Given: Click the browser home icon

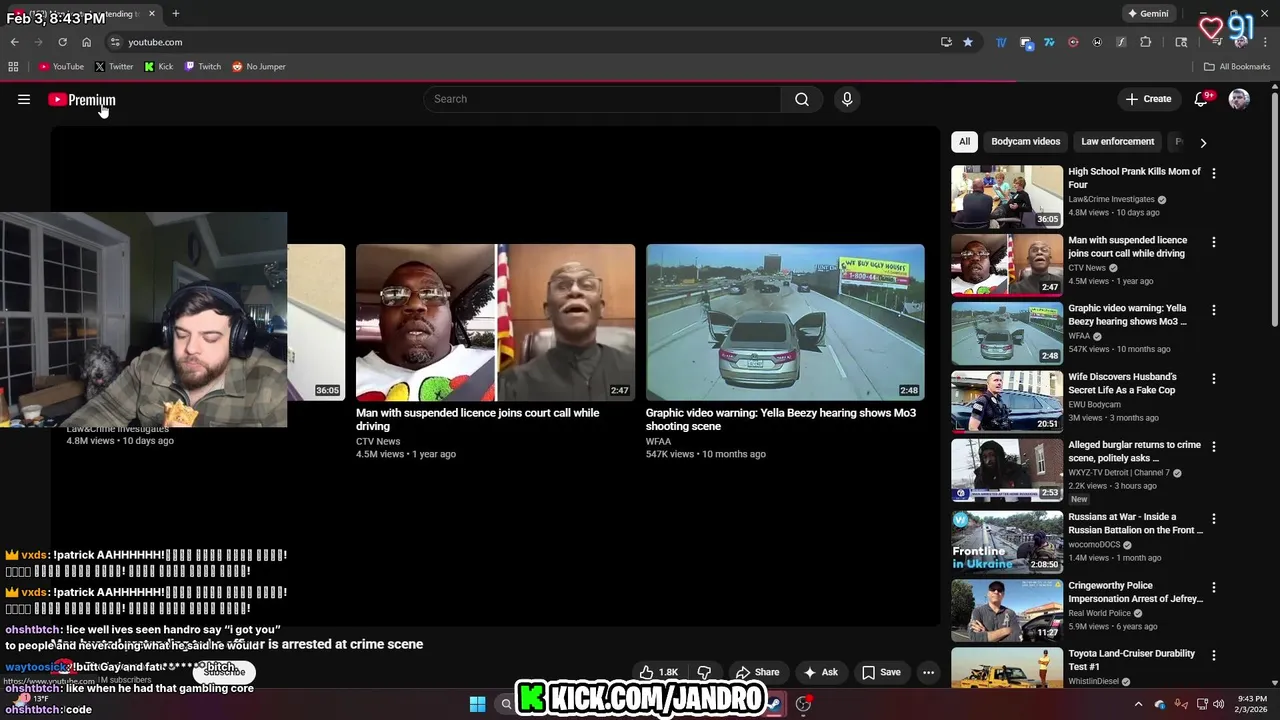Looking at the screenshot, I should pyautogui.click(x=86, y=42).
